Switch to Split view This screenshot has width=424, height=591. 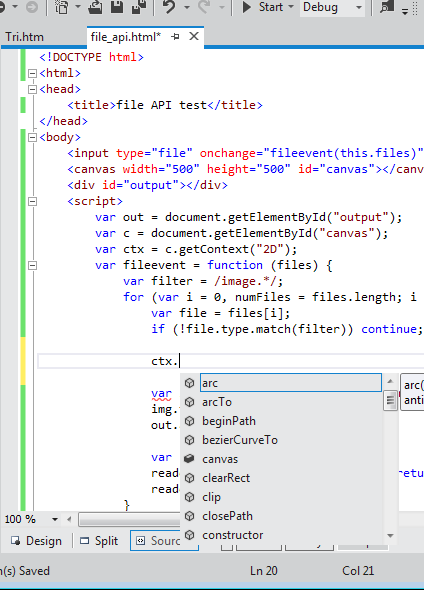point(99,541)
